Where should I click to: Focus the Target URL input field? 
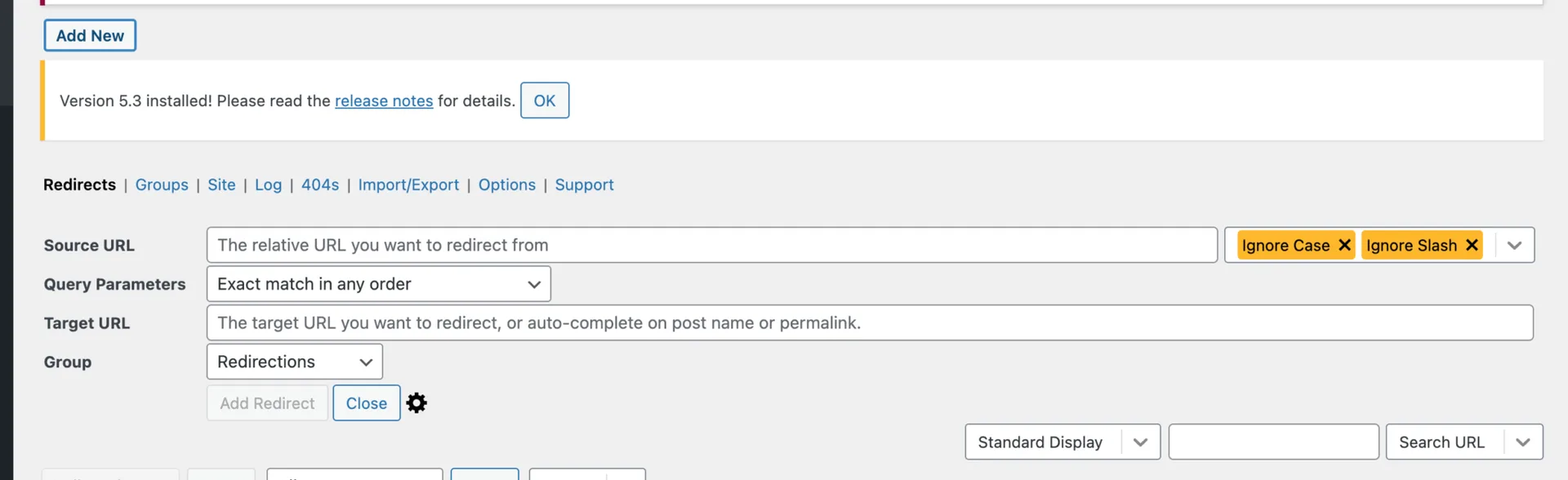pyautogui.click(x=870, y=322)
